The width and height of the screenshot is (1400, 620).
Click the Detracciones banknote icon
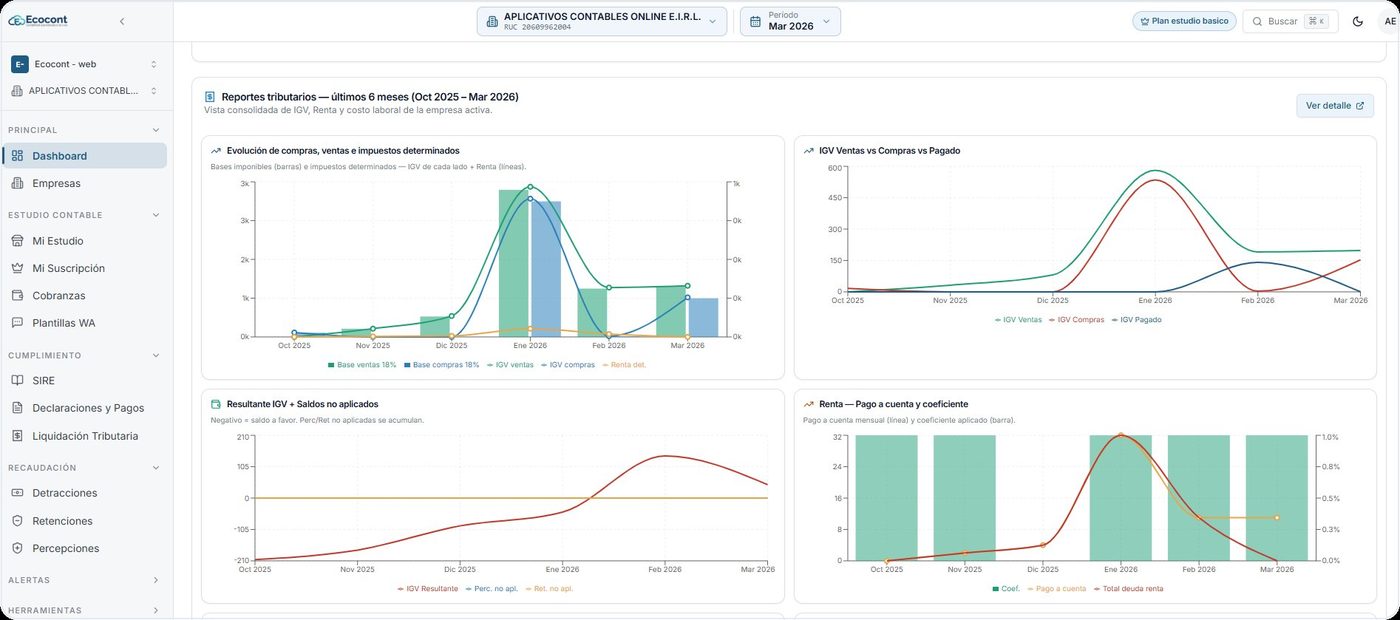(x=17, y=493)
